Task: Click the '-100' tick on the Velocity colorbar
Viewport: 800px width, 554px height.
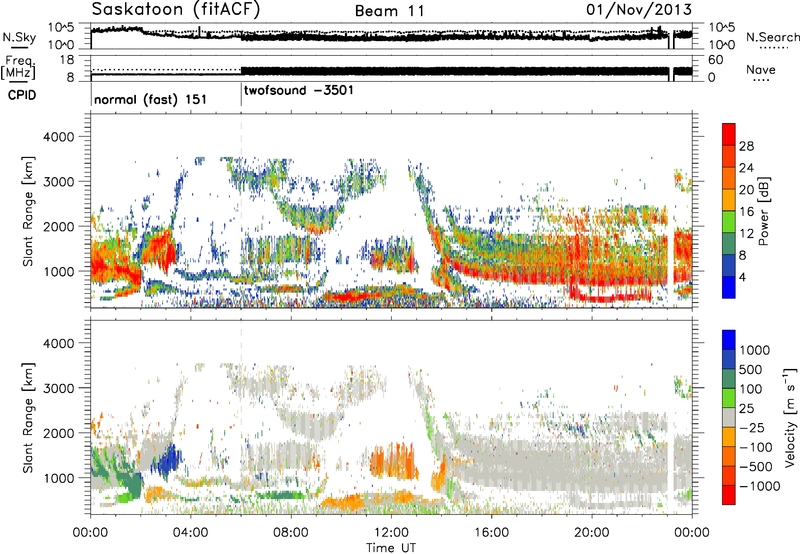Action: (x=756, y=447)
